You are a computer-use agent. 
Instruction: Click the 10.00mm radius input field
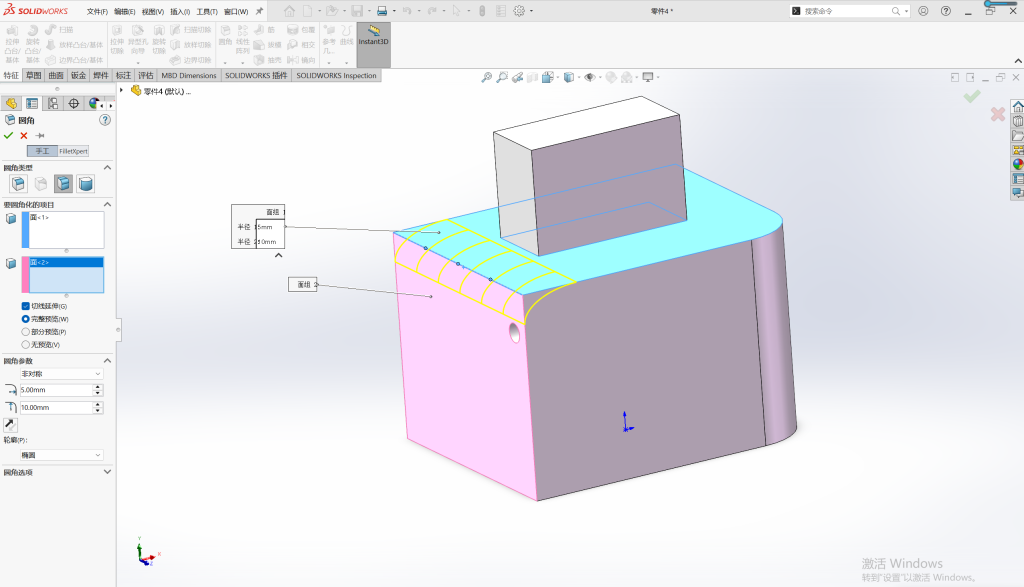click(56, 407)
